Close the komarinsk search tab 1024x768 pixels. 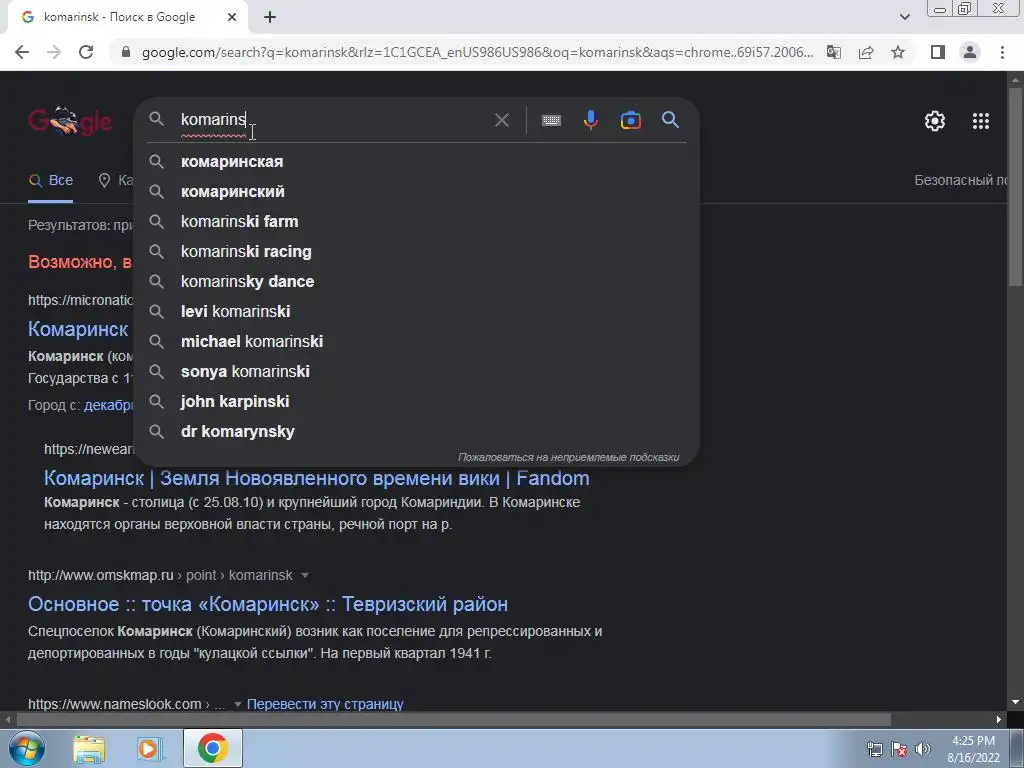point(231,17)
